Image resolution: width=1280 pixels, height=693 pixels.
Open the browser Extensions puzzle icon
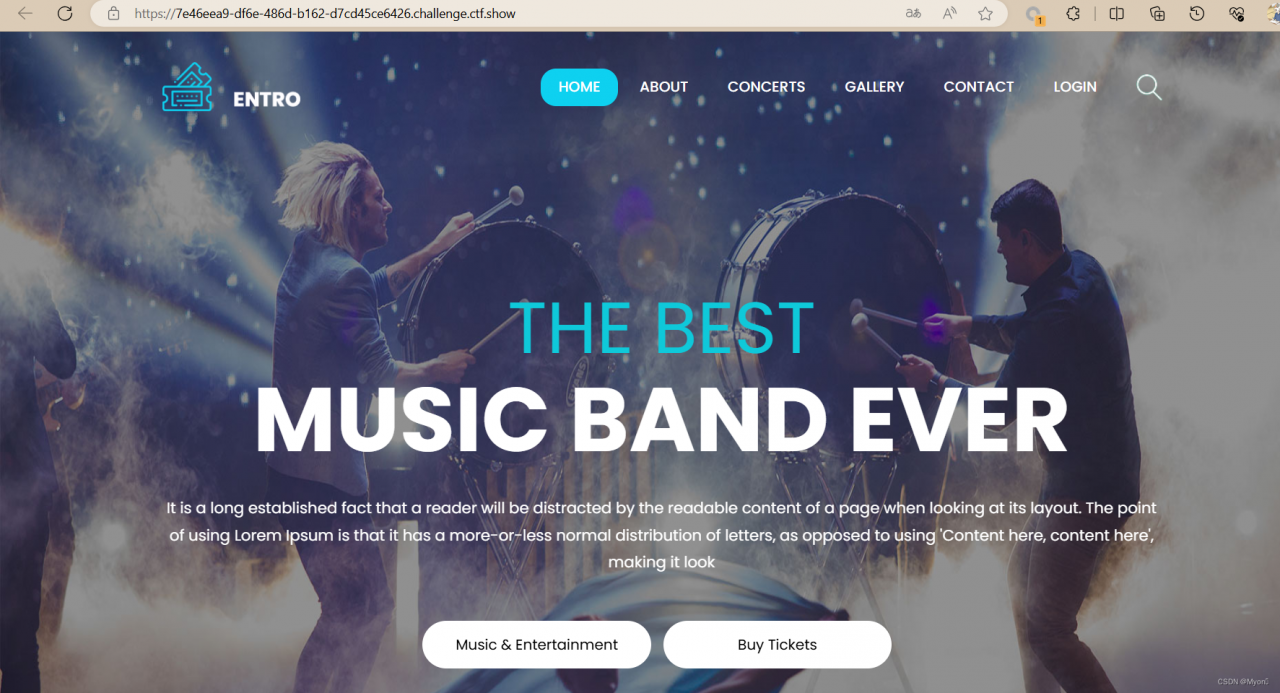pyautogui.click(x=1073, y=14)
